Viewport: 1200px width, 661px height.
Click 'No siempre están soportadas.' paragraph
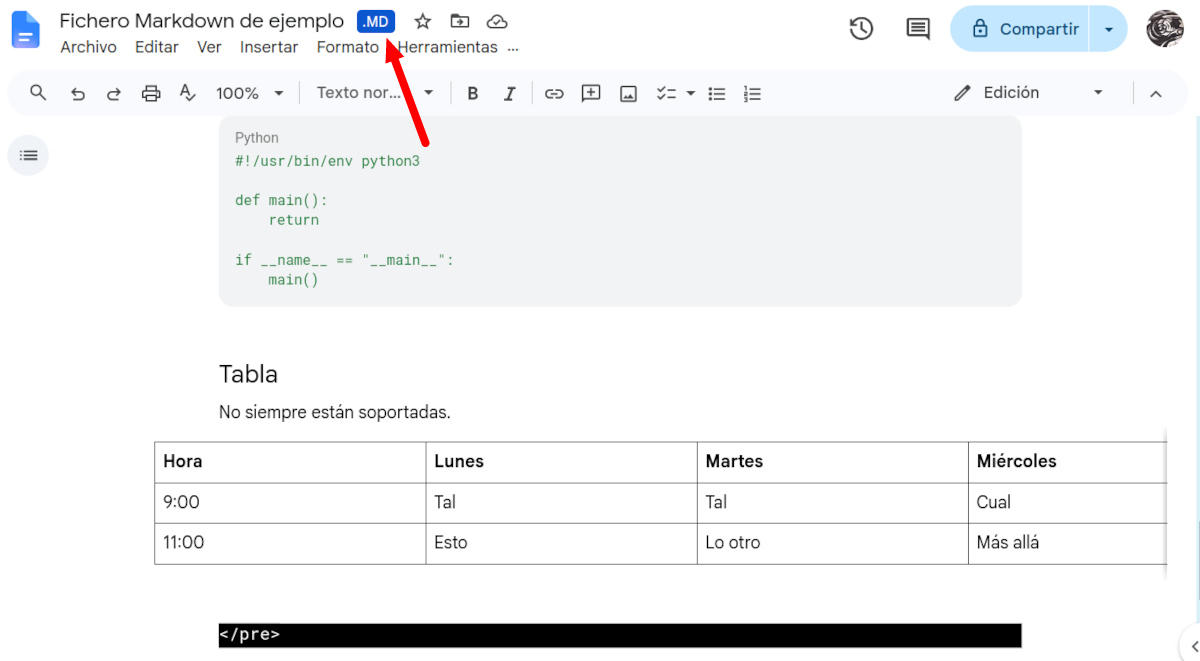pos(335,412)
